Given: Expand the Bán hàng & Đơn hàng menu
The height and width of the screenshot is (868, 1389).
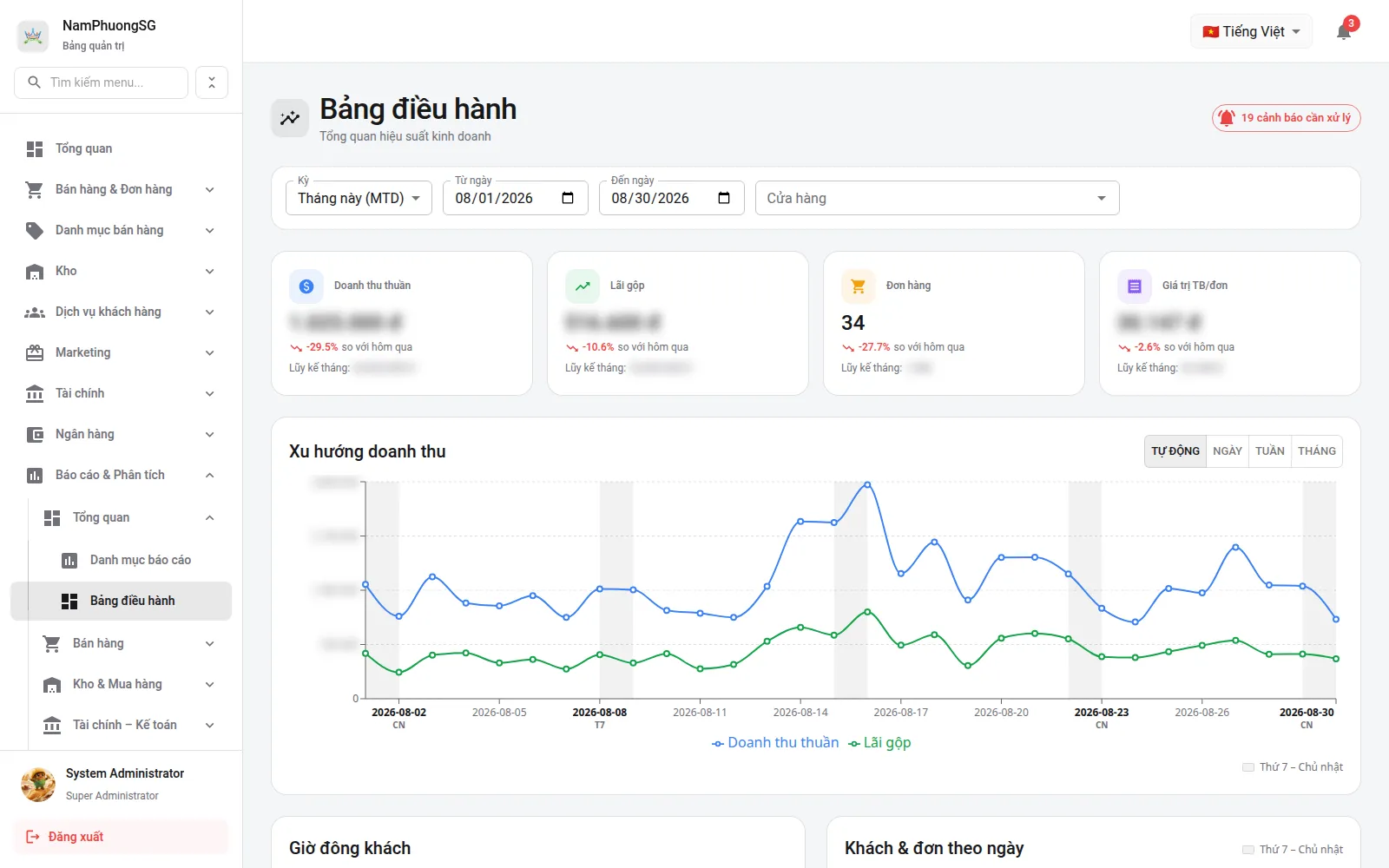Looking at the screenshot, I should [121, 190].
